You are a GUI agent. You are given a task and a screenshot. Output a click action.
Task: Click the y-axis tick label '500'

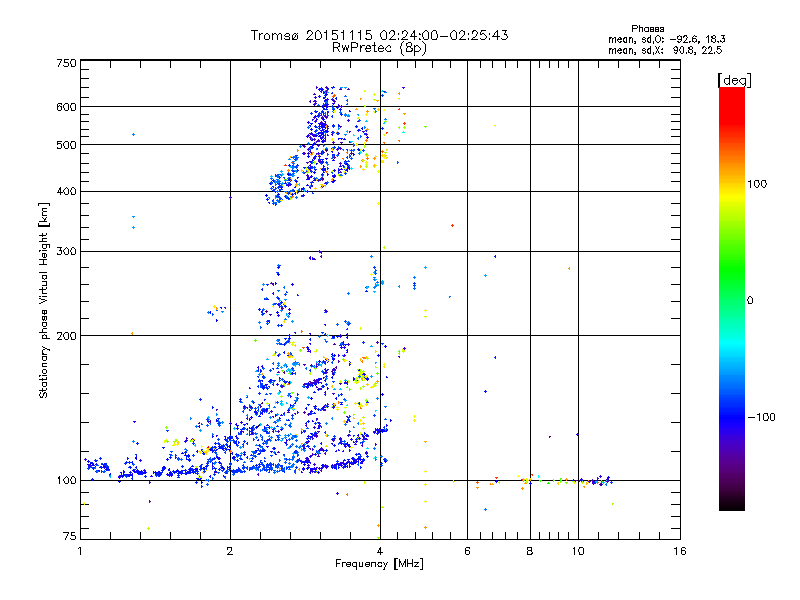tap(66, 145)
